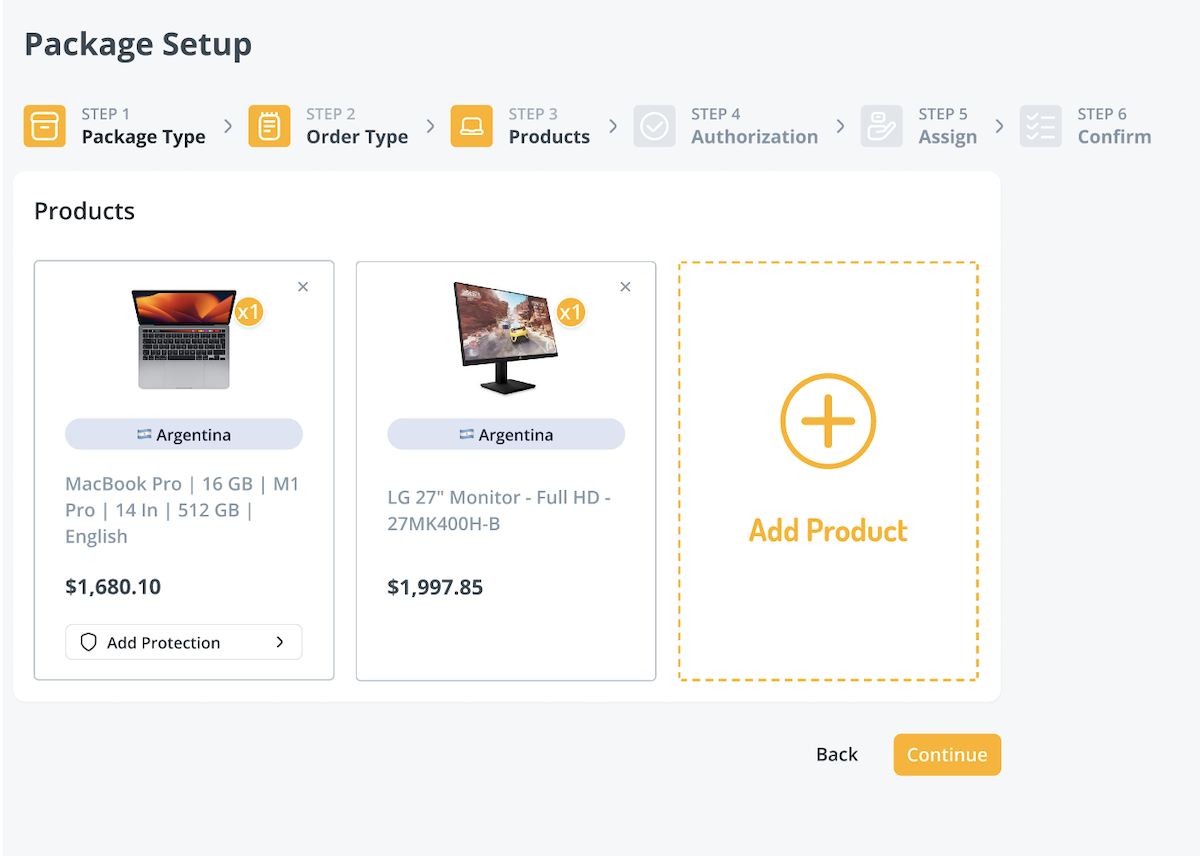
Task: Click the Confirm step checklist icon
Action: coord(1040,126)
